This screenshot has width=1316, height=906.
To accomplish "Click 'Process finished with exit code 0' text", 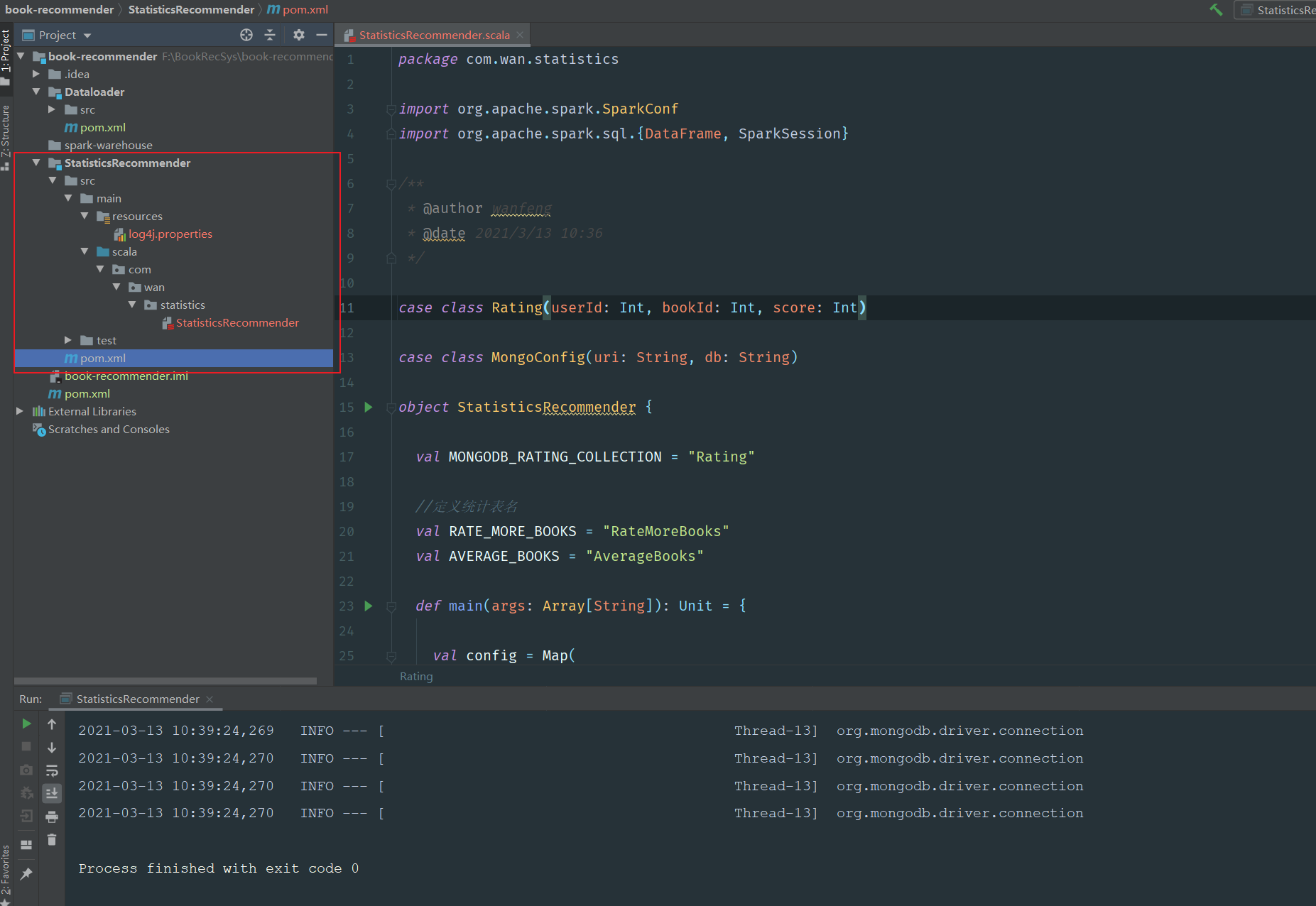I will [x=219, y=868].
